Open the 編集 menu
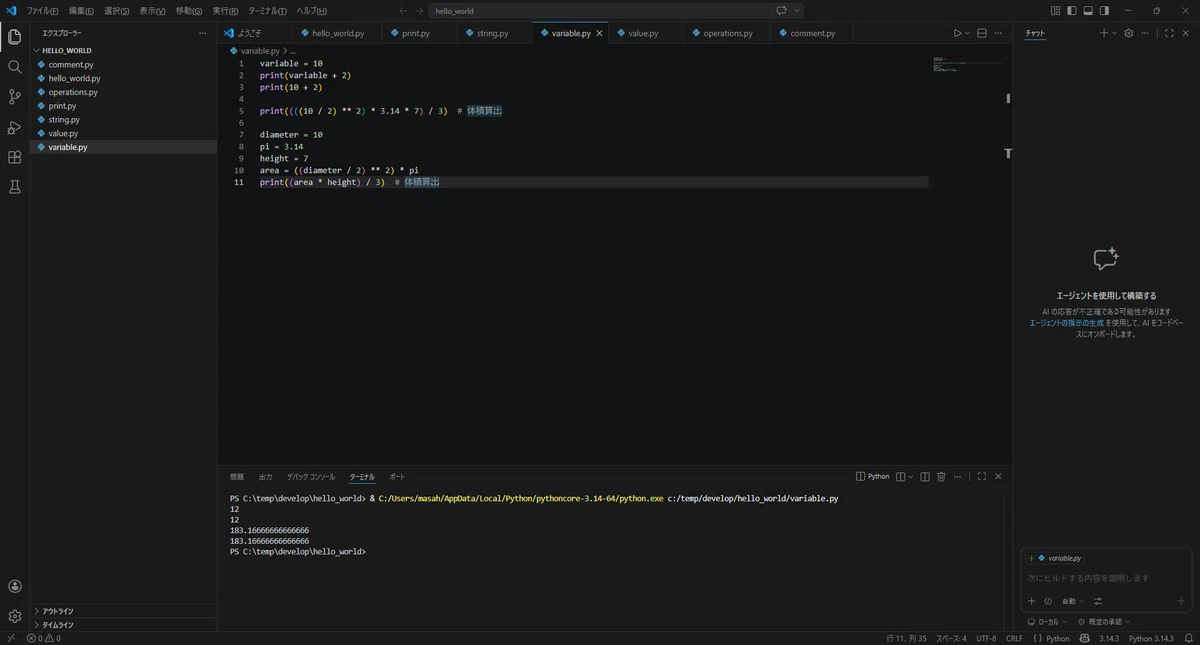The height and width of the screenshot is (645, 1200). 81,11
